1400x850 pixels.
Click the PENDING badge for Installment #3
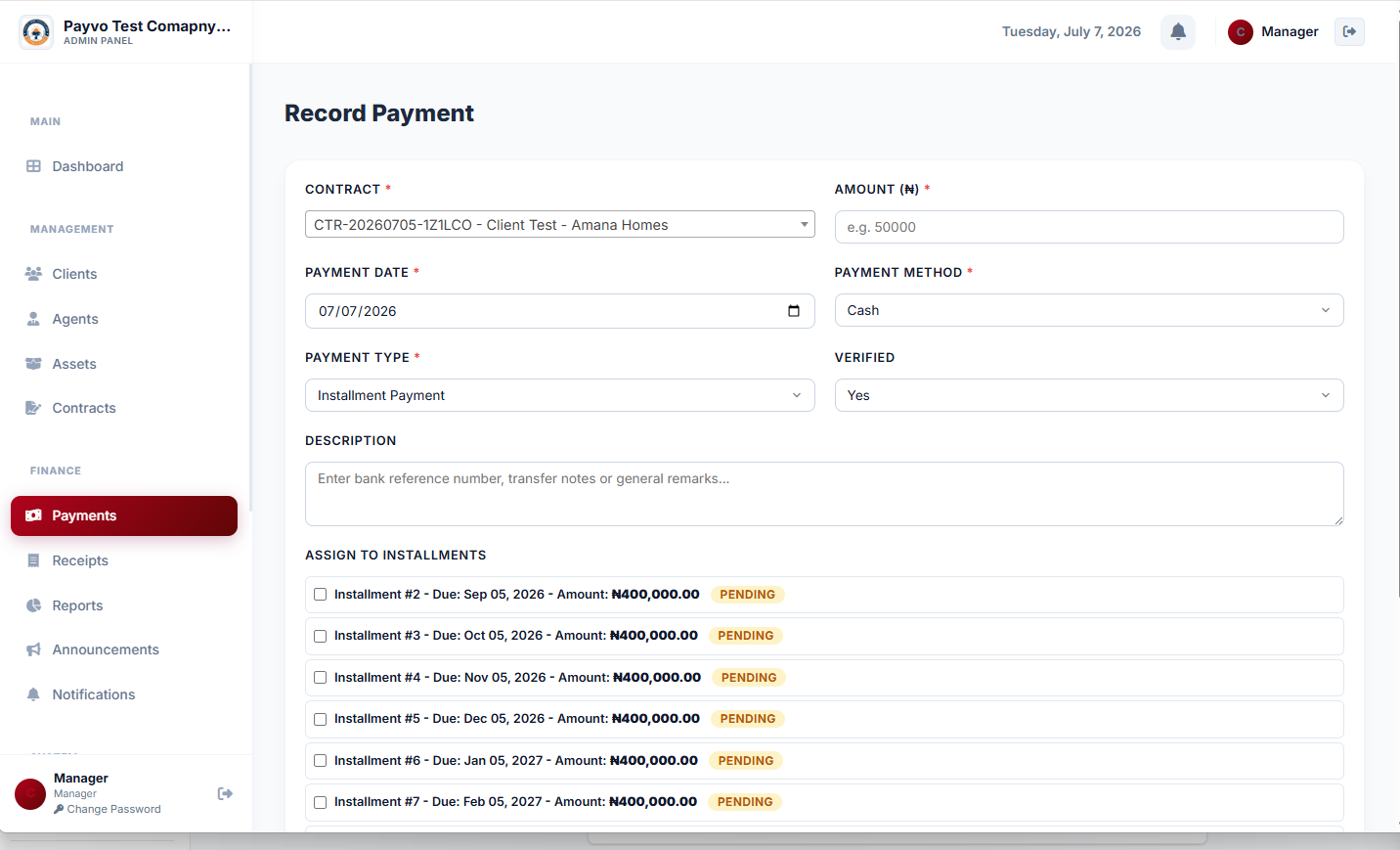(746, 636)
